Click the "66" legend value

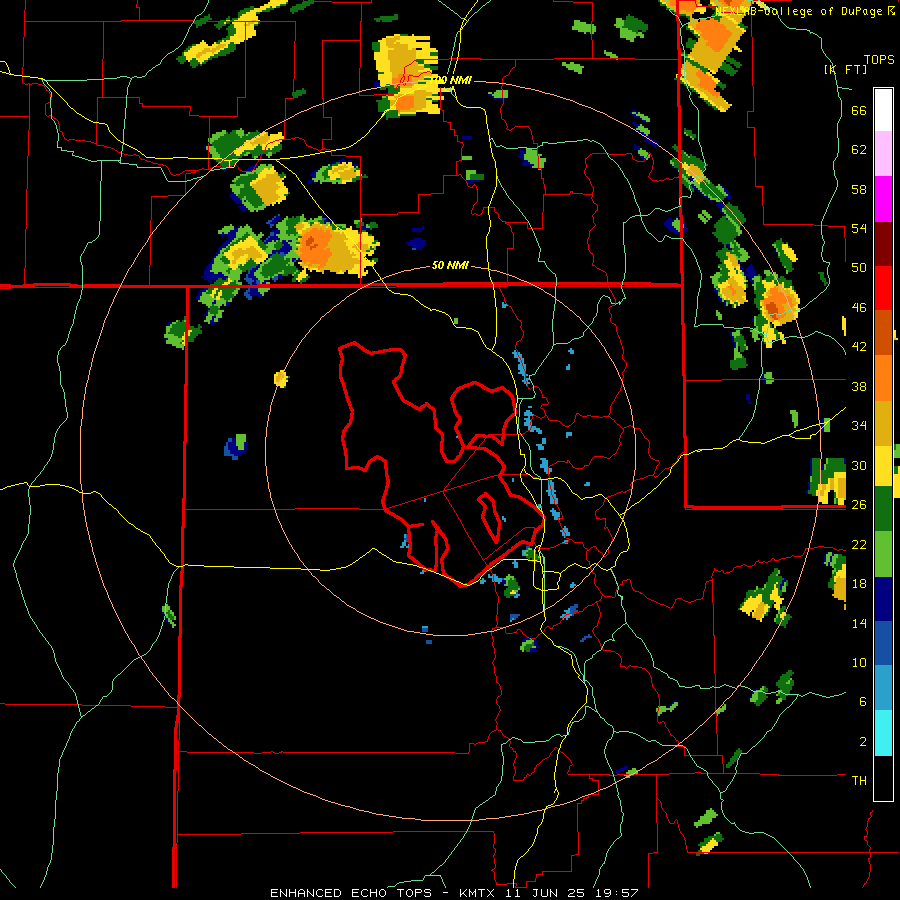point(859,111)
